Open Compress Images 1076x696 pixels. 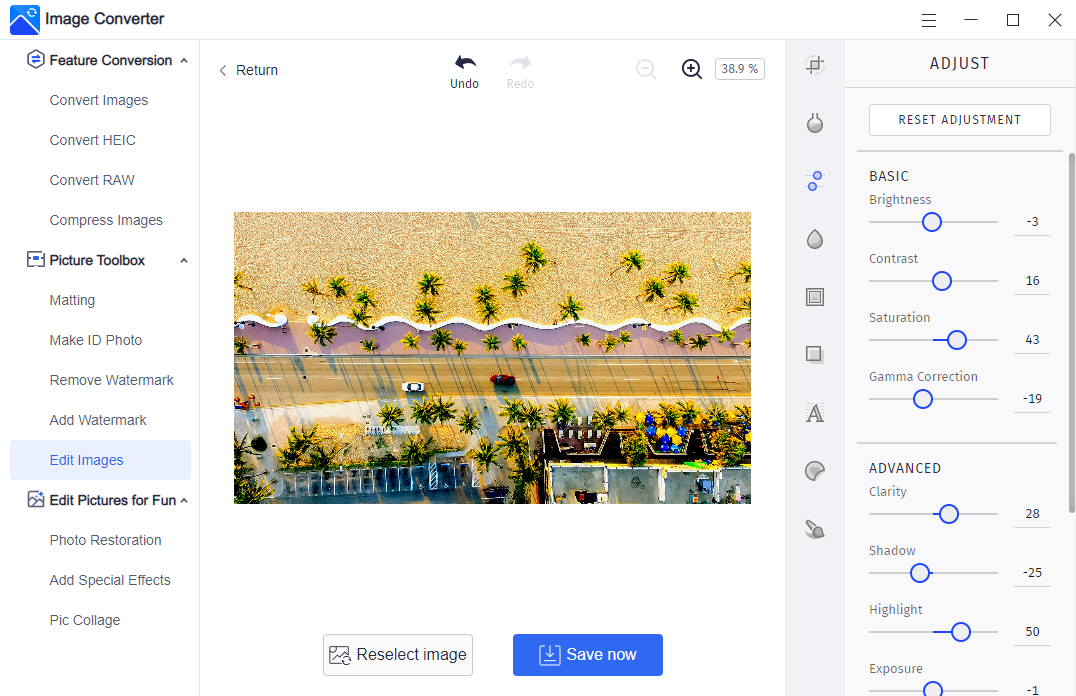(106, 220)
